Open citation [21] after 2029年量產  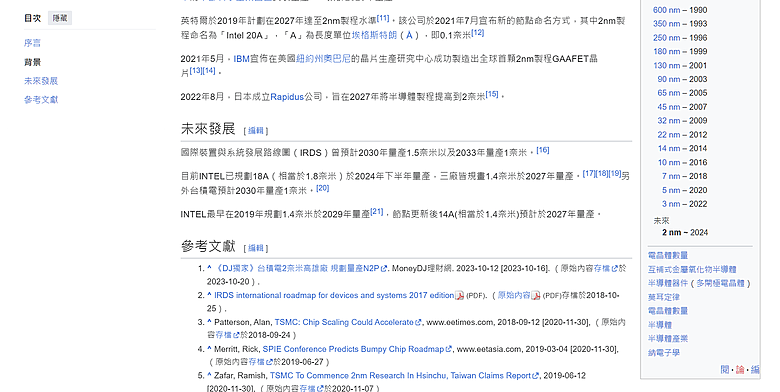click(377, 211)
